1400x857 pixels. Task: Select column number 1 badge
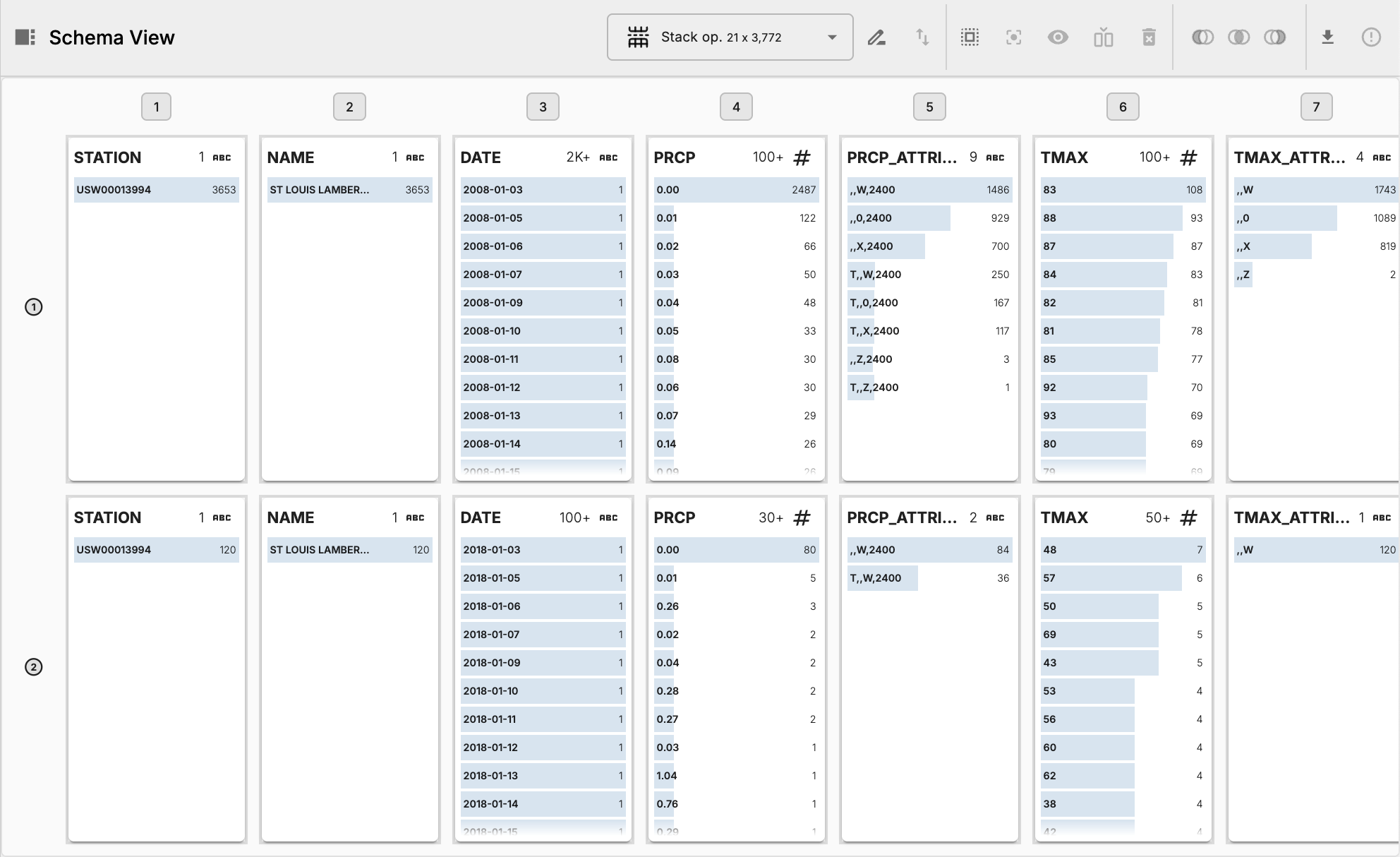156,107
